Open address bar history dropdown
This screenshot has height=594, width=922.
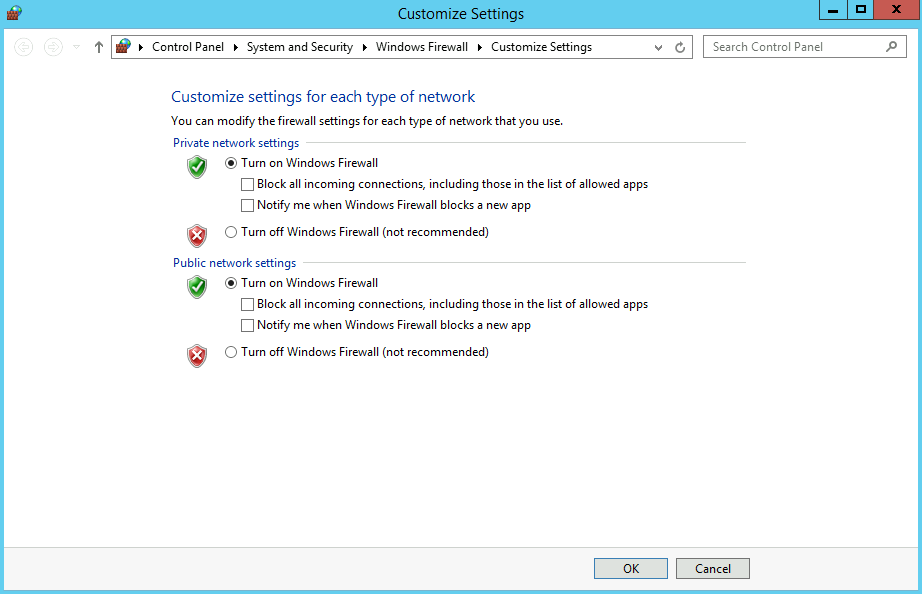pyautogui.click(x=659, y=48)
